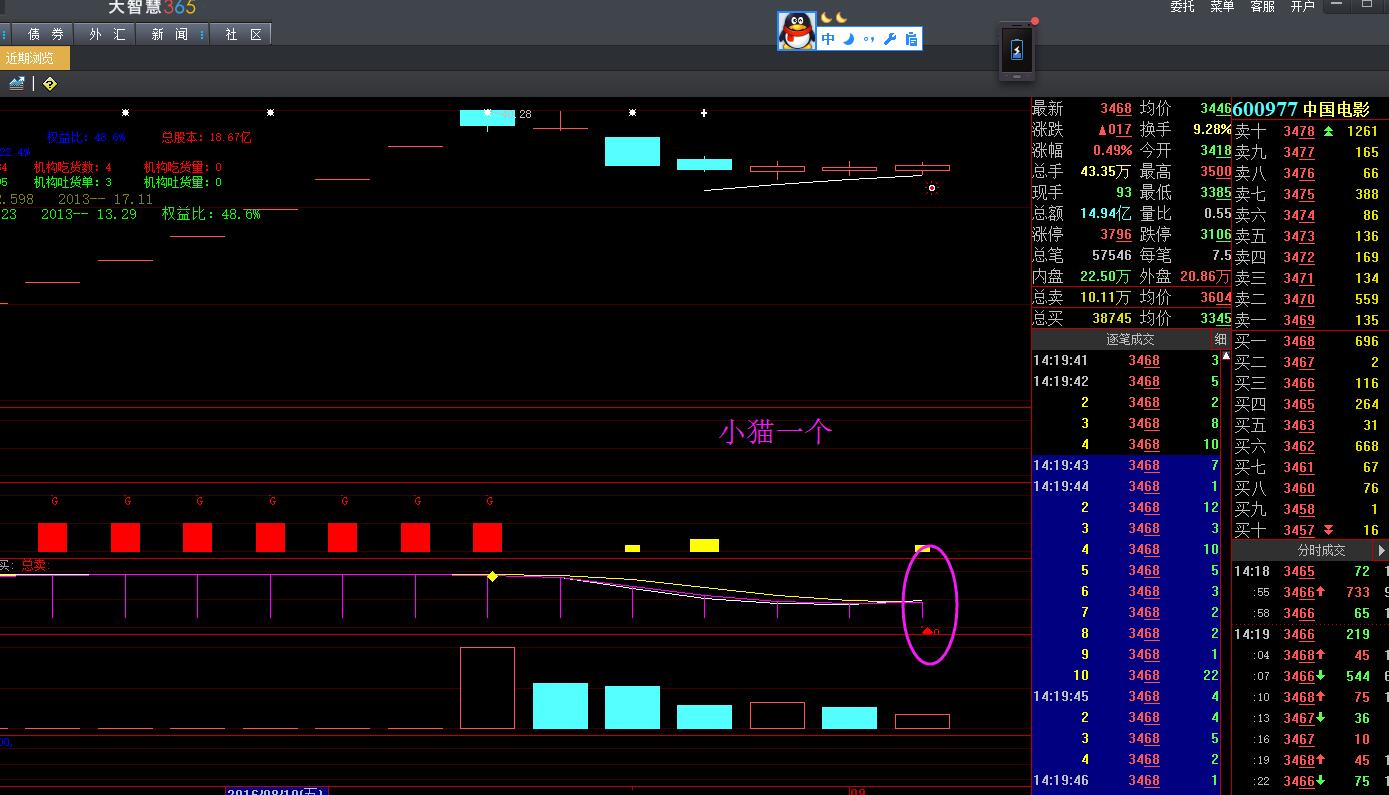Expand the dots handle beside 新闻 tab
Image resolution: width=1389 pixels, height=795 pixels.
[204, 34]
